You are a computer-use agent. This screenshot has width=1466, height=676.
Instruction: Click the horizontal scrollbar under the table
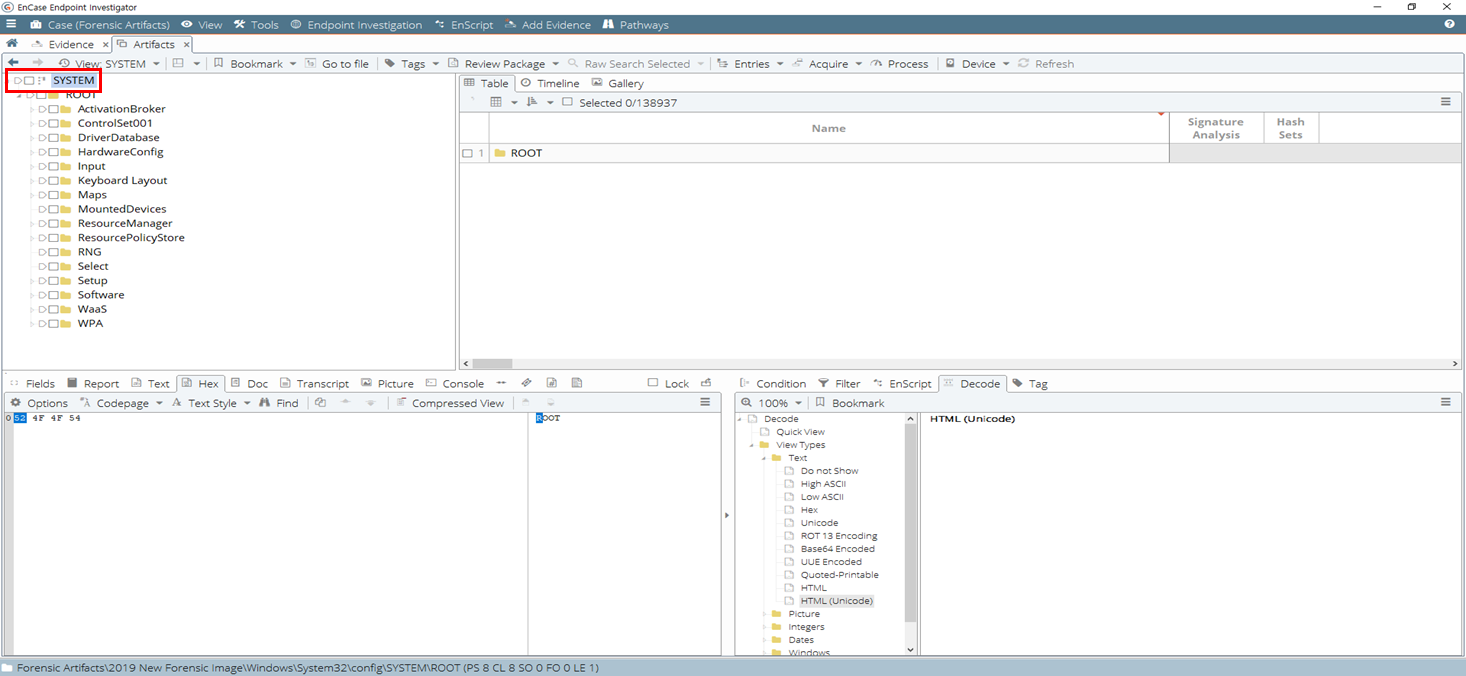click(x=958, y=364)
